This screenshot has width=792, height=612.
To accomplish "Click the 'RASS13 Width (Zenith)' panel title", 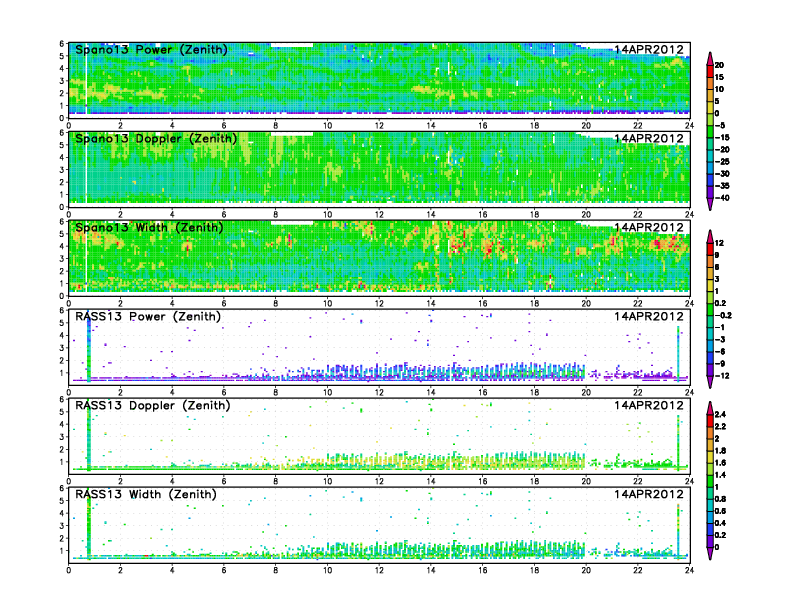I will tap(146, 494).
